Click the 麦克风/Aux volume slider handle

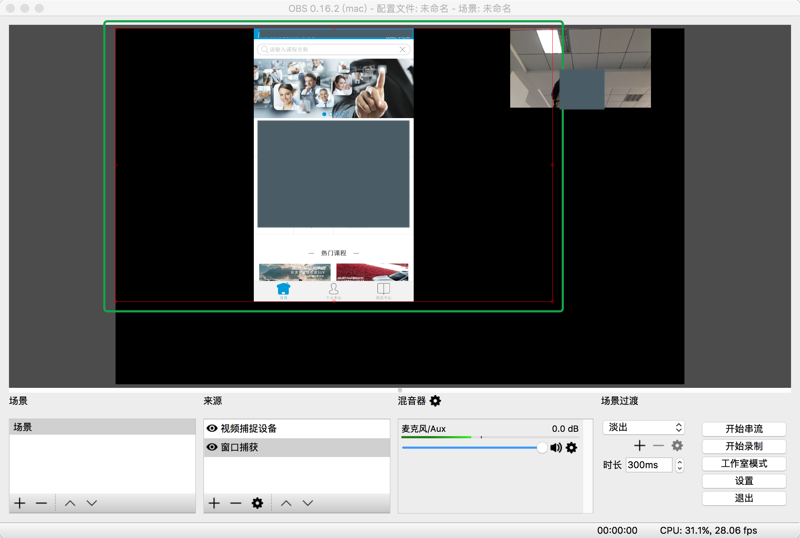pos(542,448)
